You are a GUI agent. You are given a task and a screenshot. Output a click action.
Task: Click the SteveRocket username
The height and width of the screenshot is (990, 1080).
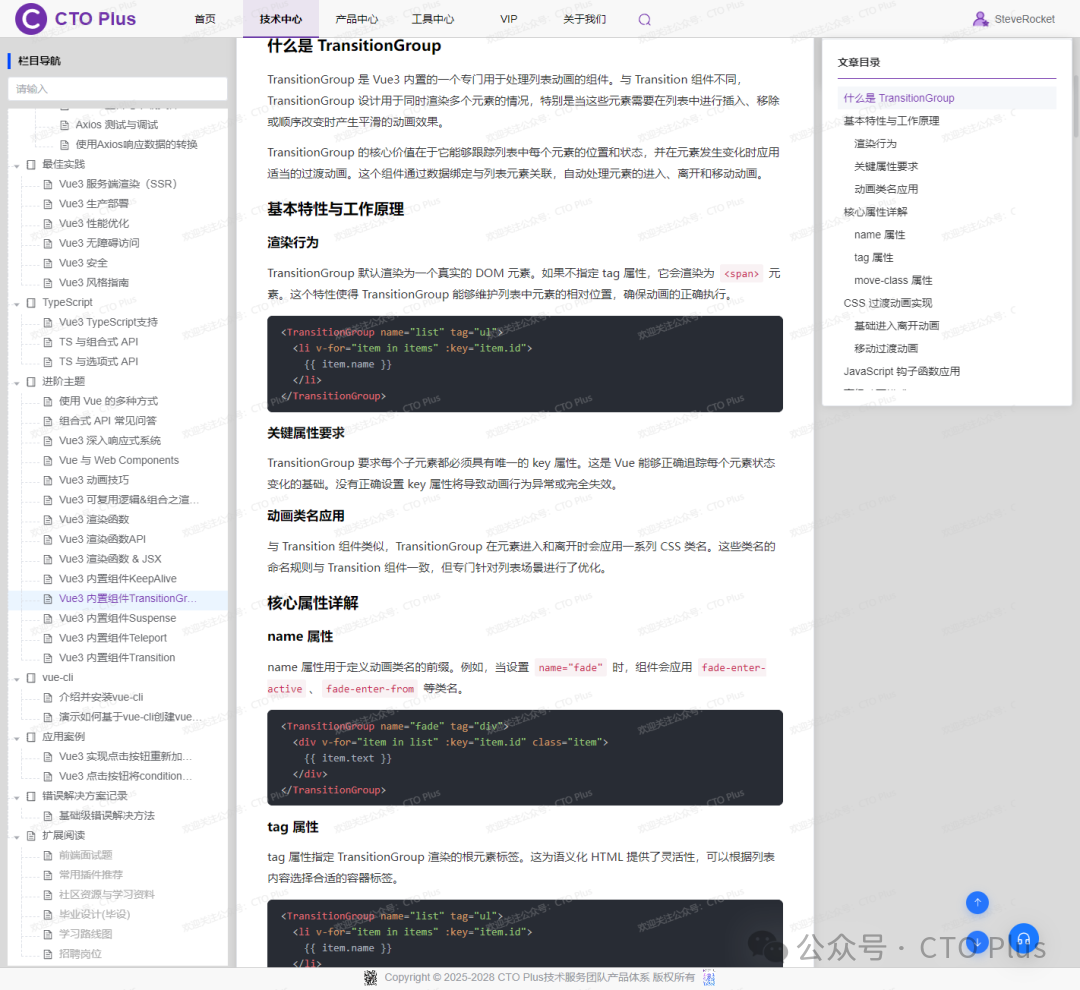[1024, 19]
